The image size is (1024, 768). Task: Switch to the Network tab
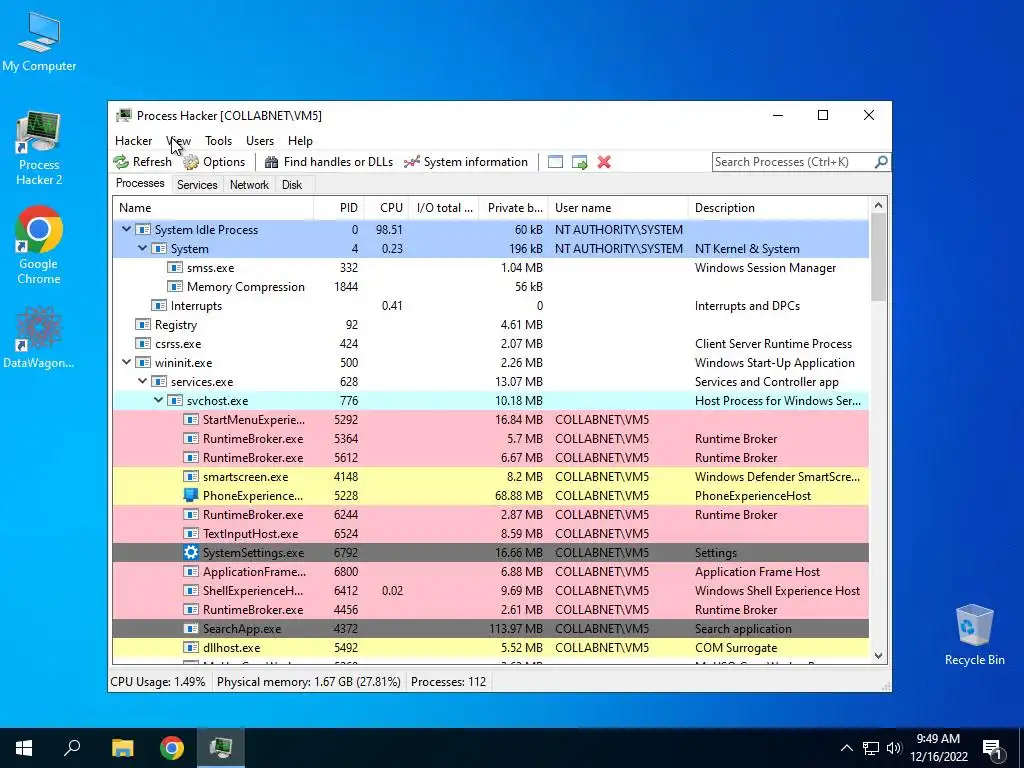coord(249,185)
